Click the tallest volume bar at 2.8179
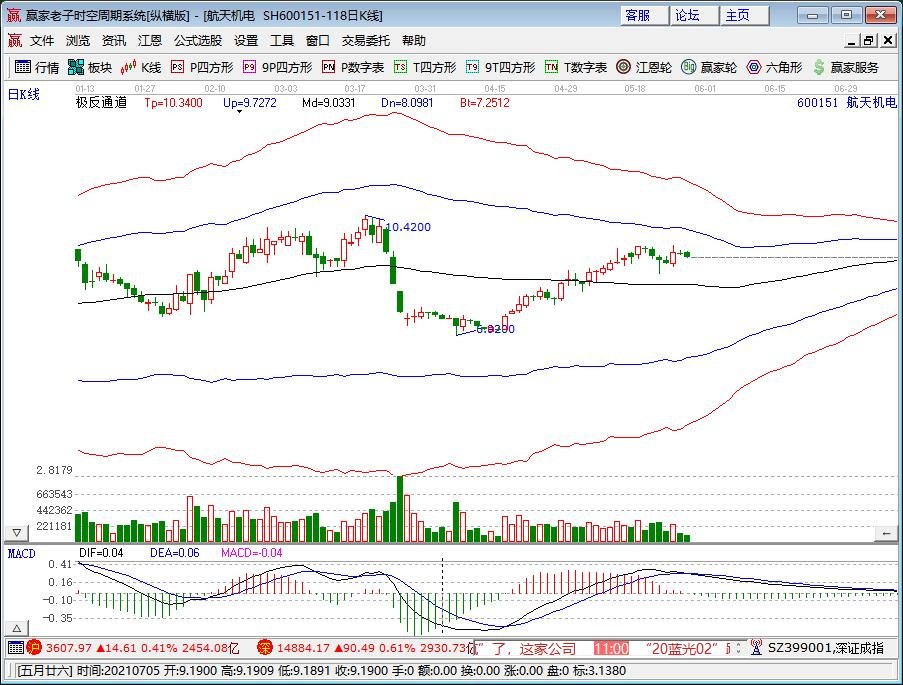Viewport: 903px width, 685px height. click(400, 509)
